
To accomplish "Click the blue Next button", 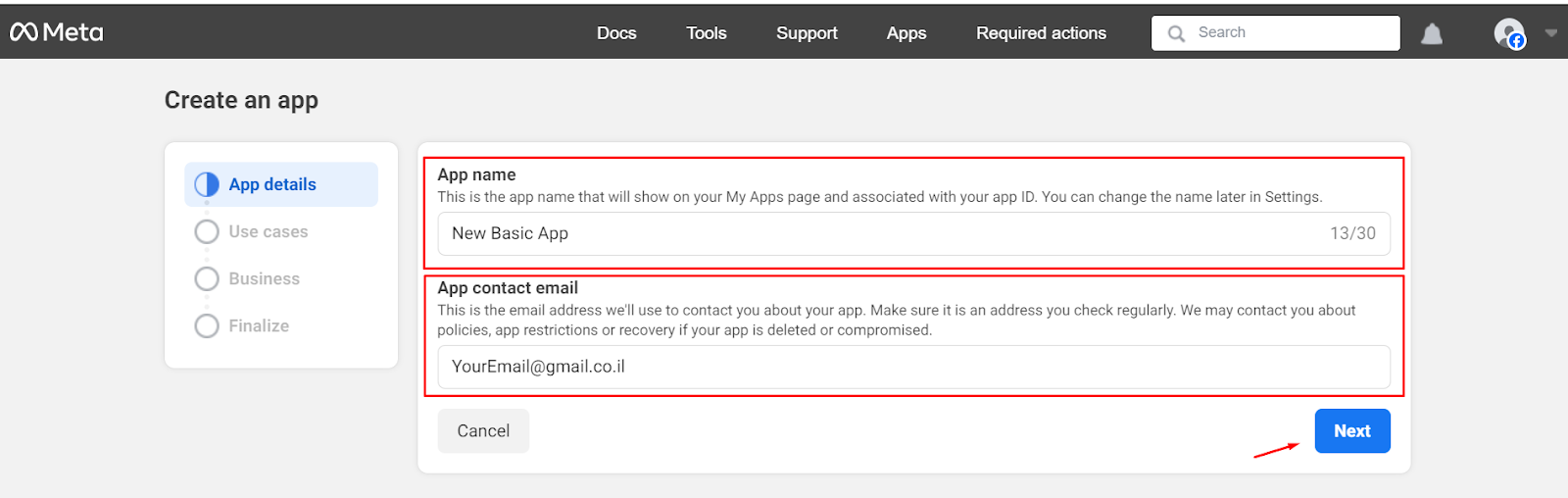I will (1352, 431).
